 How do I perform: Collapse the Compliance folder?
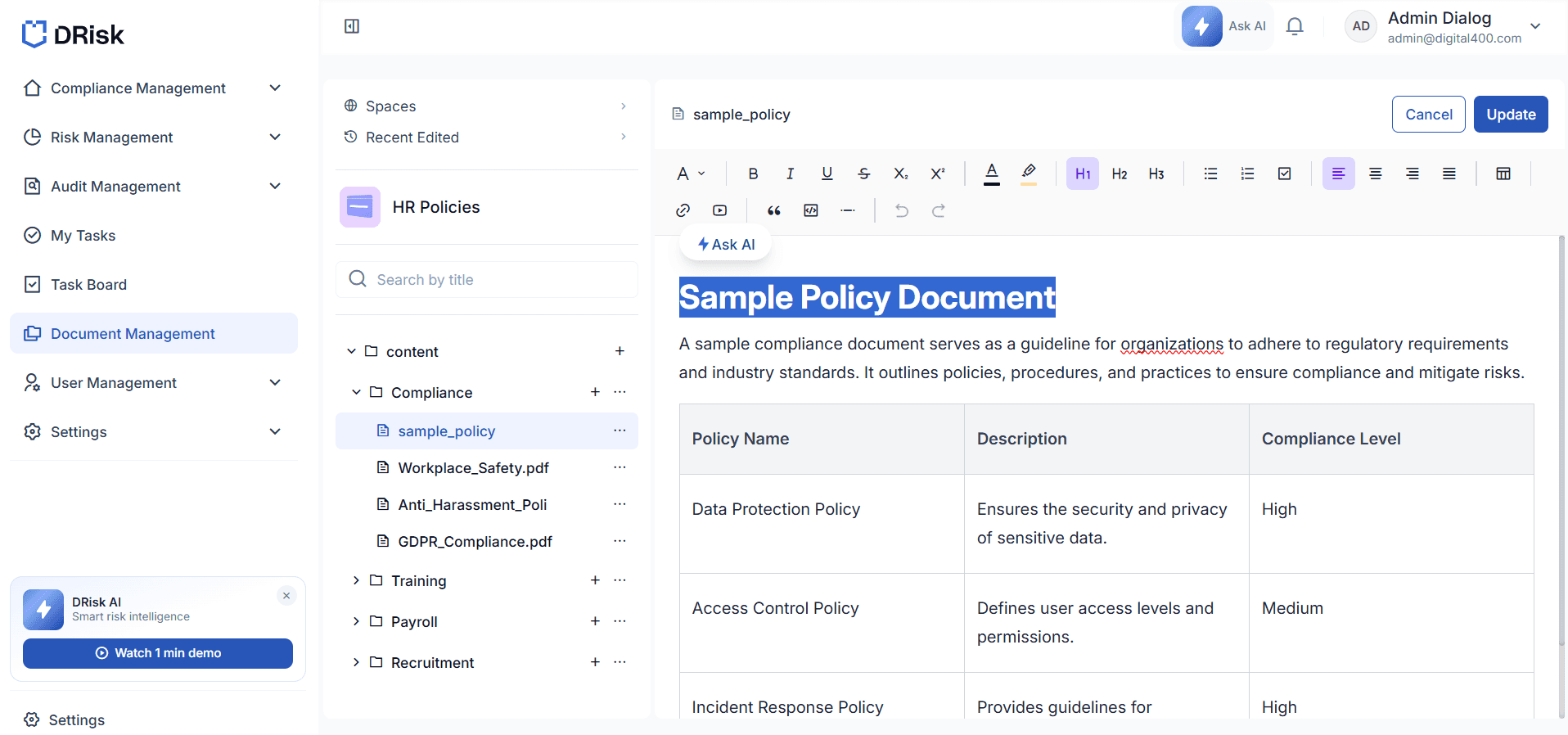tap(356, 392)
